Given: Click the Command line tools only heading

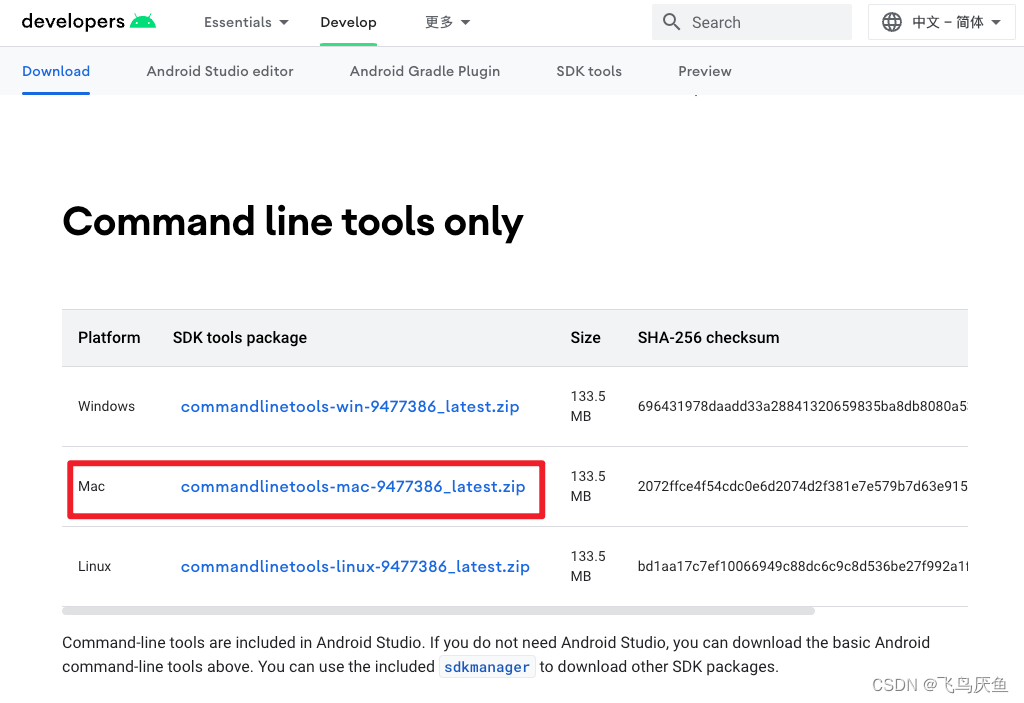Looking at the screenshot, I should [x=293, y=222].
